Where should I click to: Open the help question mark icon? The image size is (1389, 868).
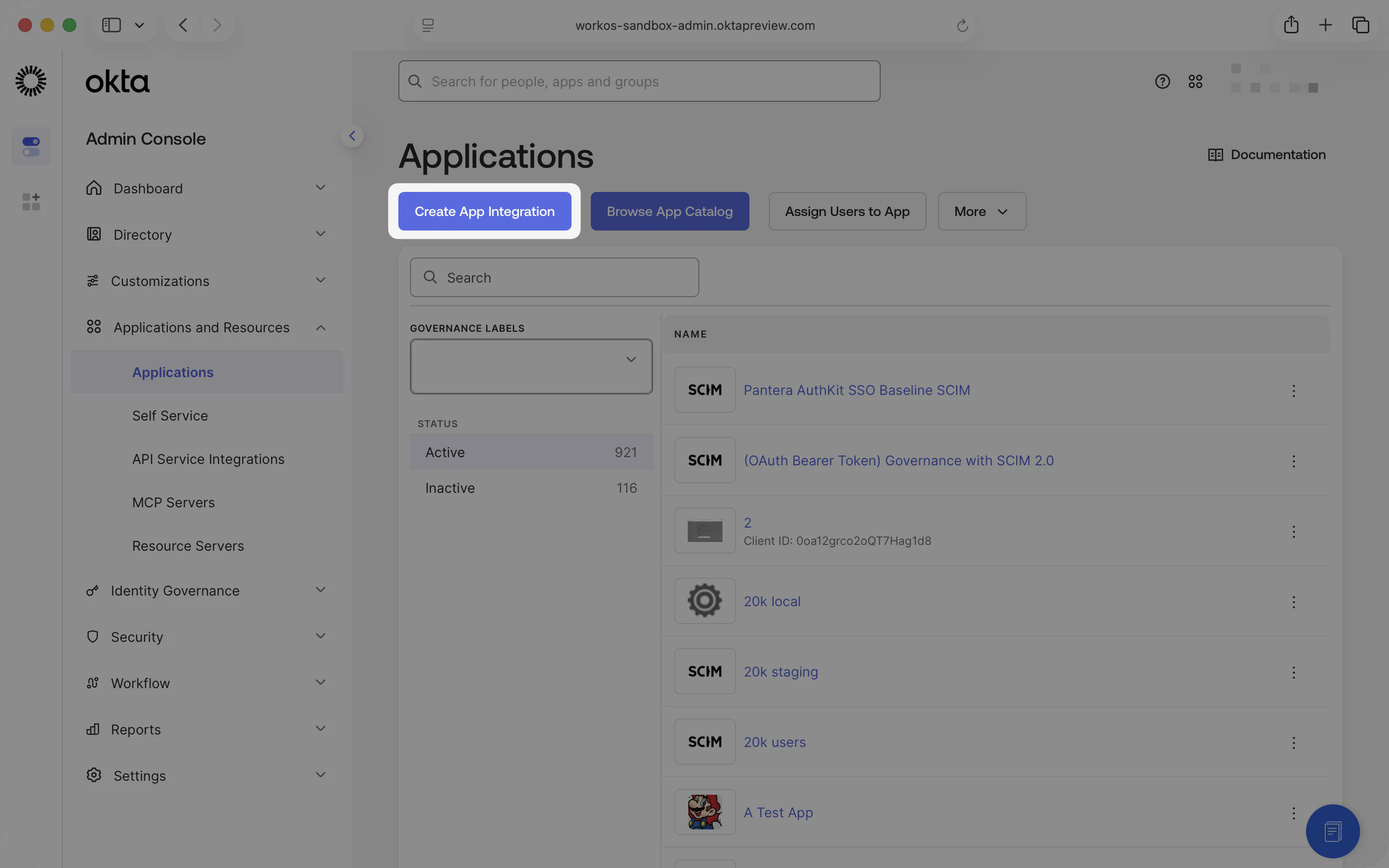point(1162,81)
